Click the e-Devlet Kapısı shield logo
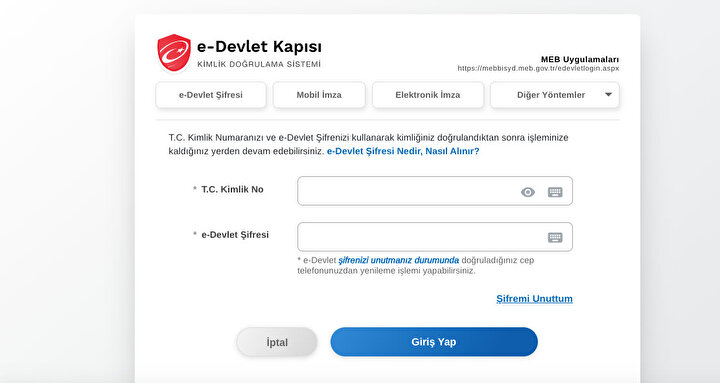 coord(174,53)
